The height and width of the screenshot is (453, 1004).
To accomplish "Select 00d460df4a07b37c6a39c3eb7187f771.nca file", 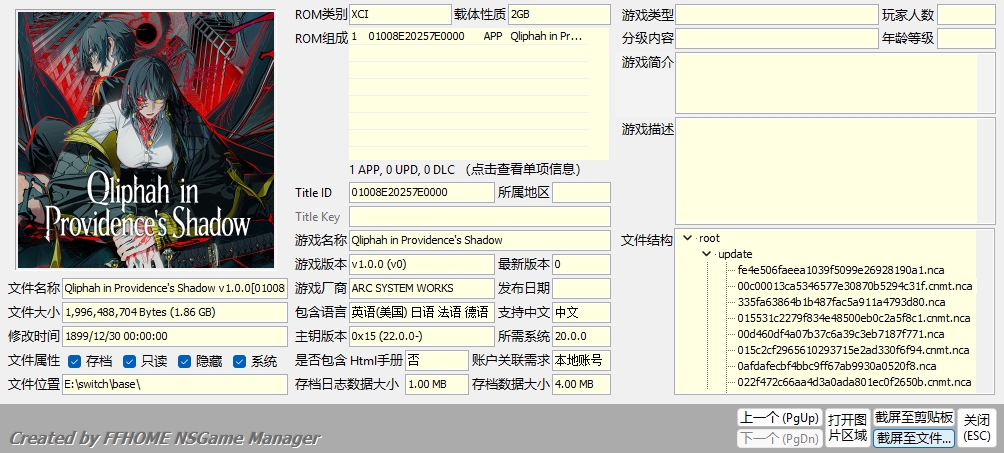I will (841, 334).
